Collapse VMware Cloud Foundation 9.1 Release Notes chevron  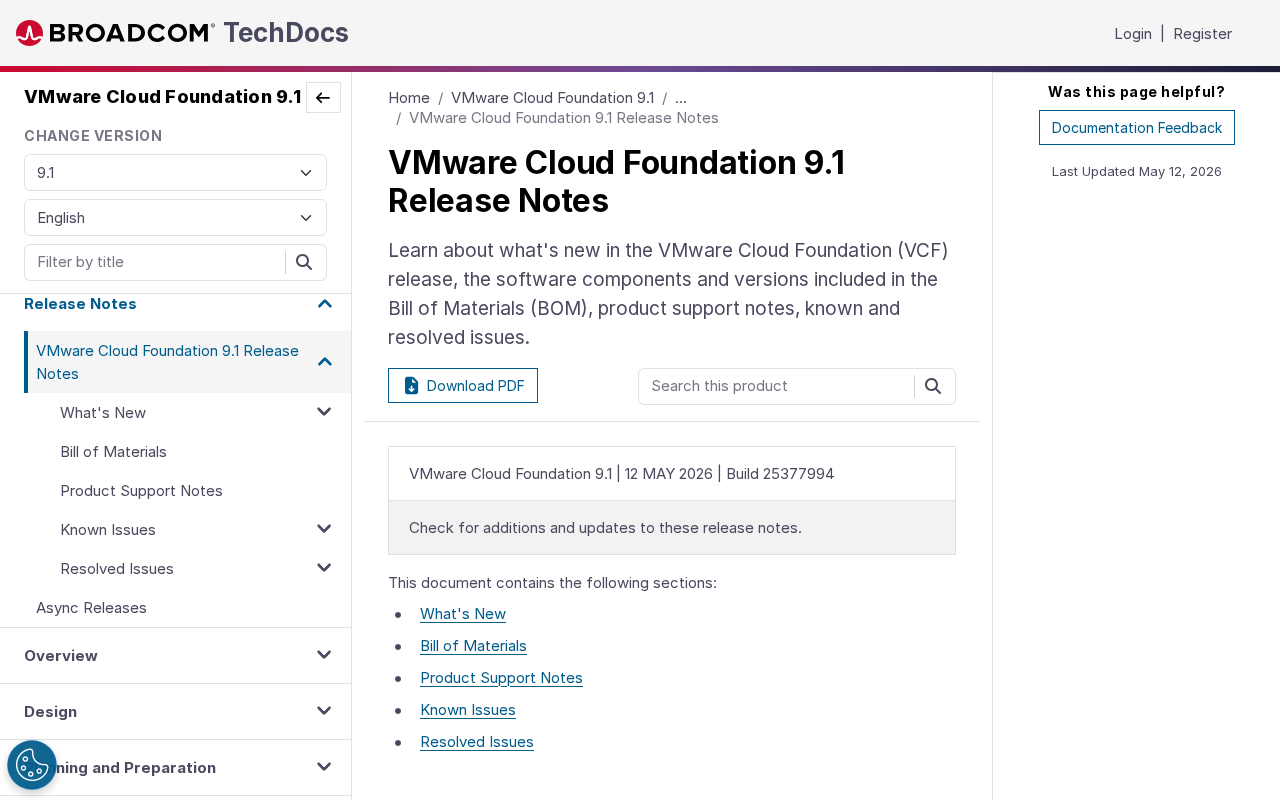coord(325,362)
